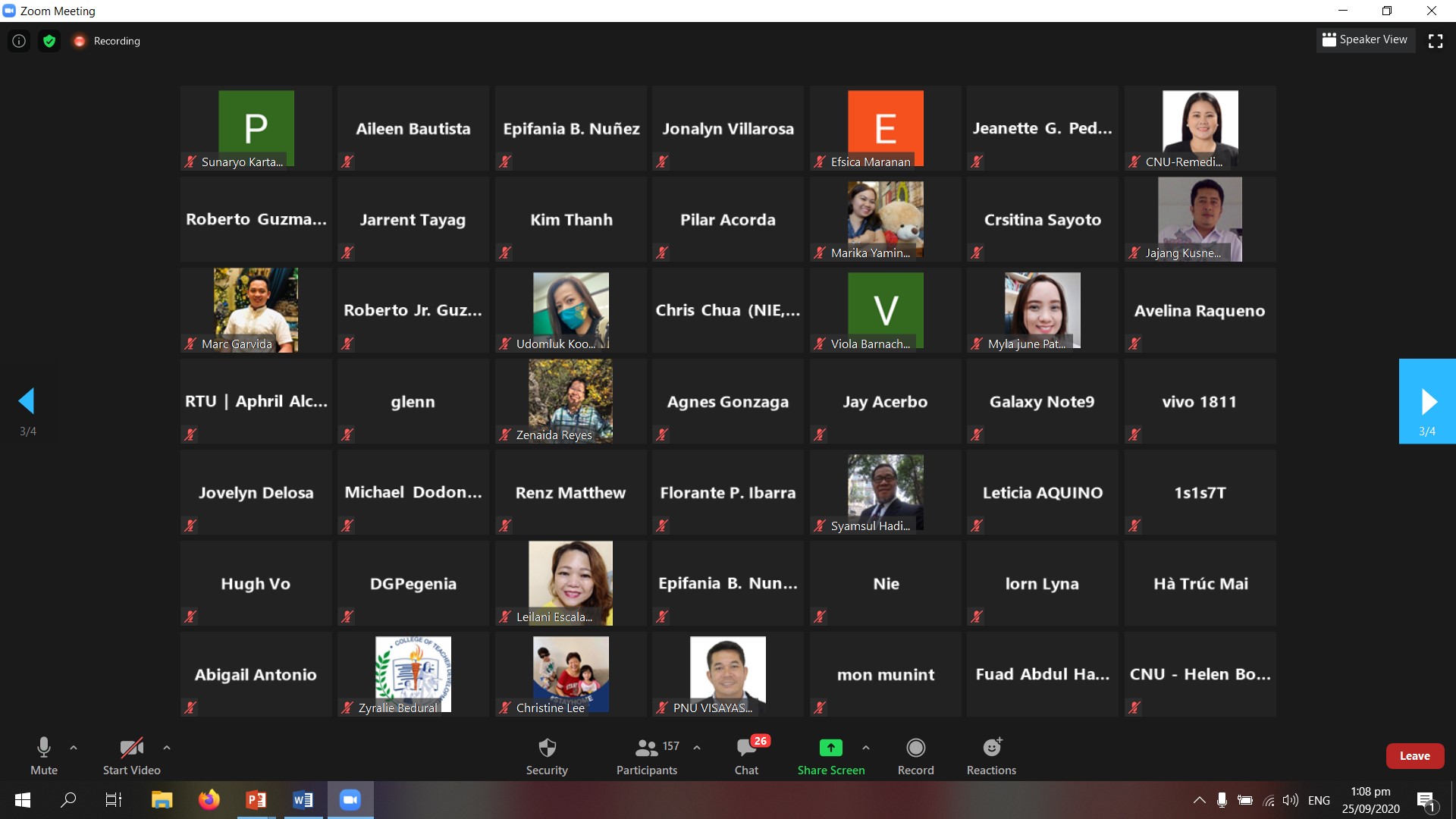1456x819 pixels.
Task: Enter full screen mode
Action: coord(1435,41)
